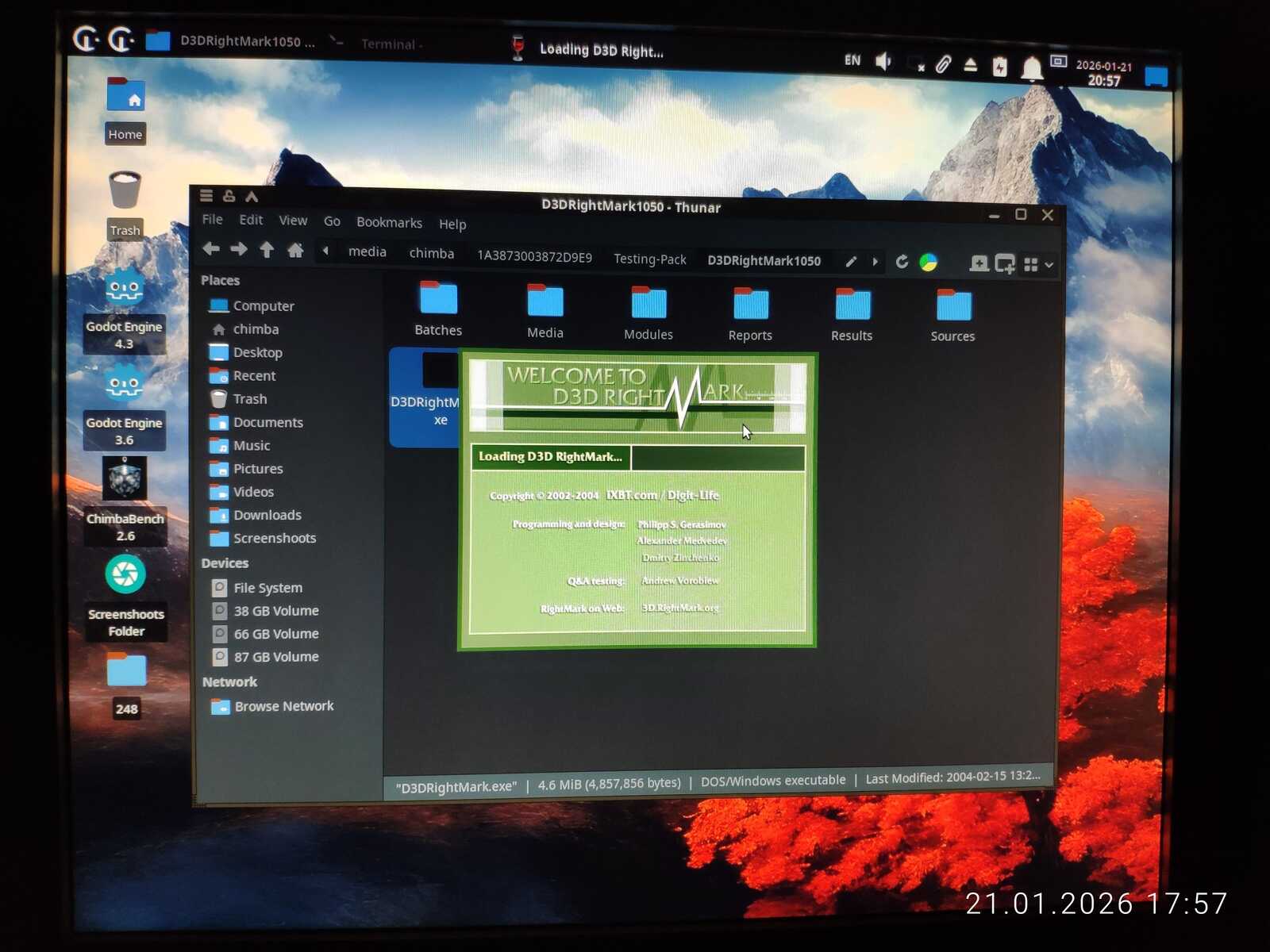This screenshot has width=1270, height=952.
Task: Select the Godot Engine 4.3 desktop icon
Action: click(x=124, y=310)
